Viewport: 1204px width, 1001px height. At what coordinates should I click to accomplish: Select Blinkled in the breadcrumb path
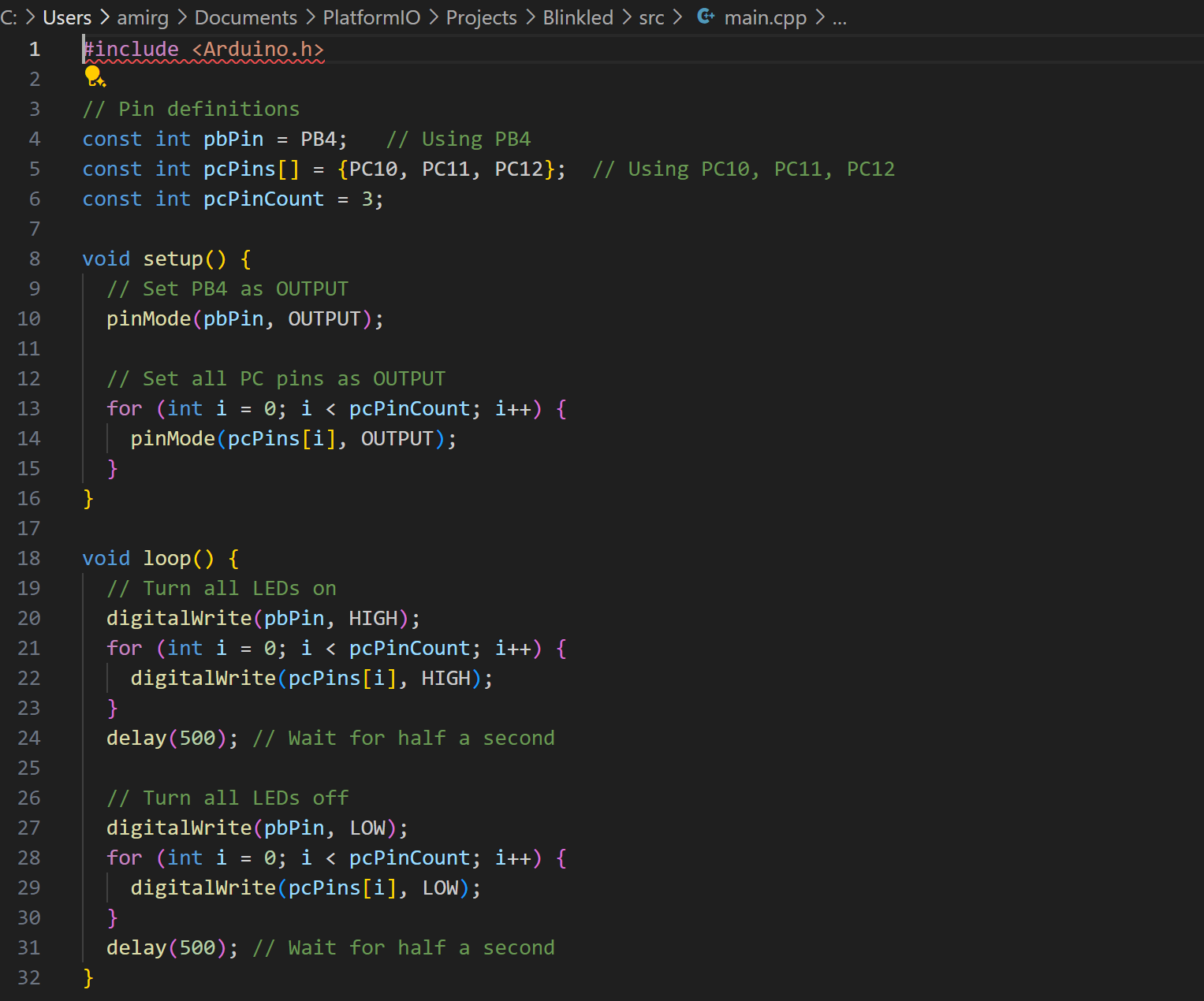[x=577, y=17]
